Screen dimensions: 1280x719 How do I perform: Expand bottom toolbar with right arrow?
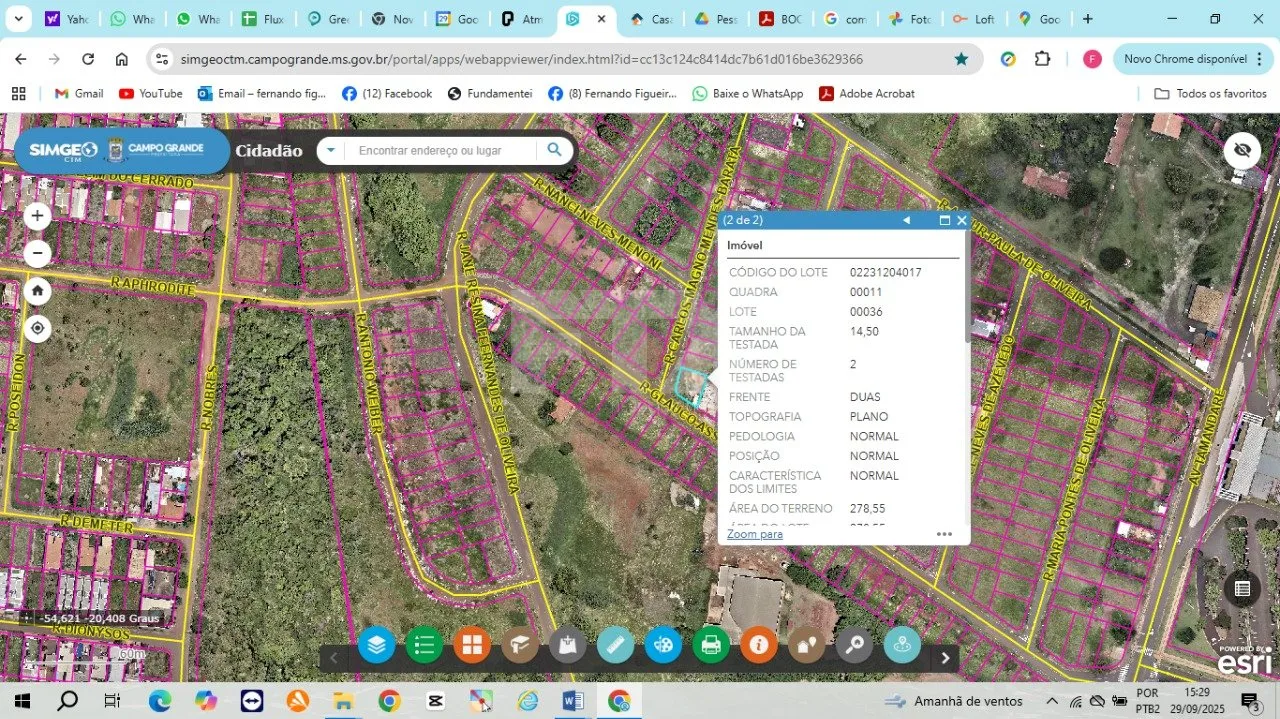tap(945, 658)
